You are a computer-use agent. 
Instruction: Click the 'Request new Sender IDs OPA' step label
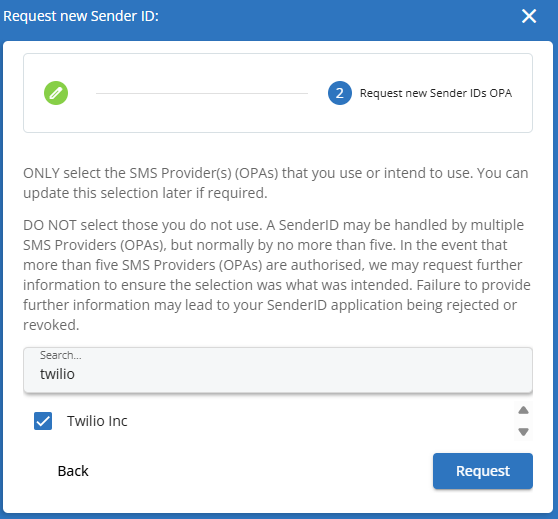(436, 93)
